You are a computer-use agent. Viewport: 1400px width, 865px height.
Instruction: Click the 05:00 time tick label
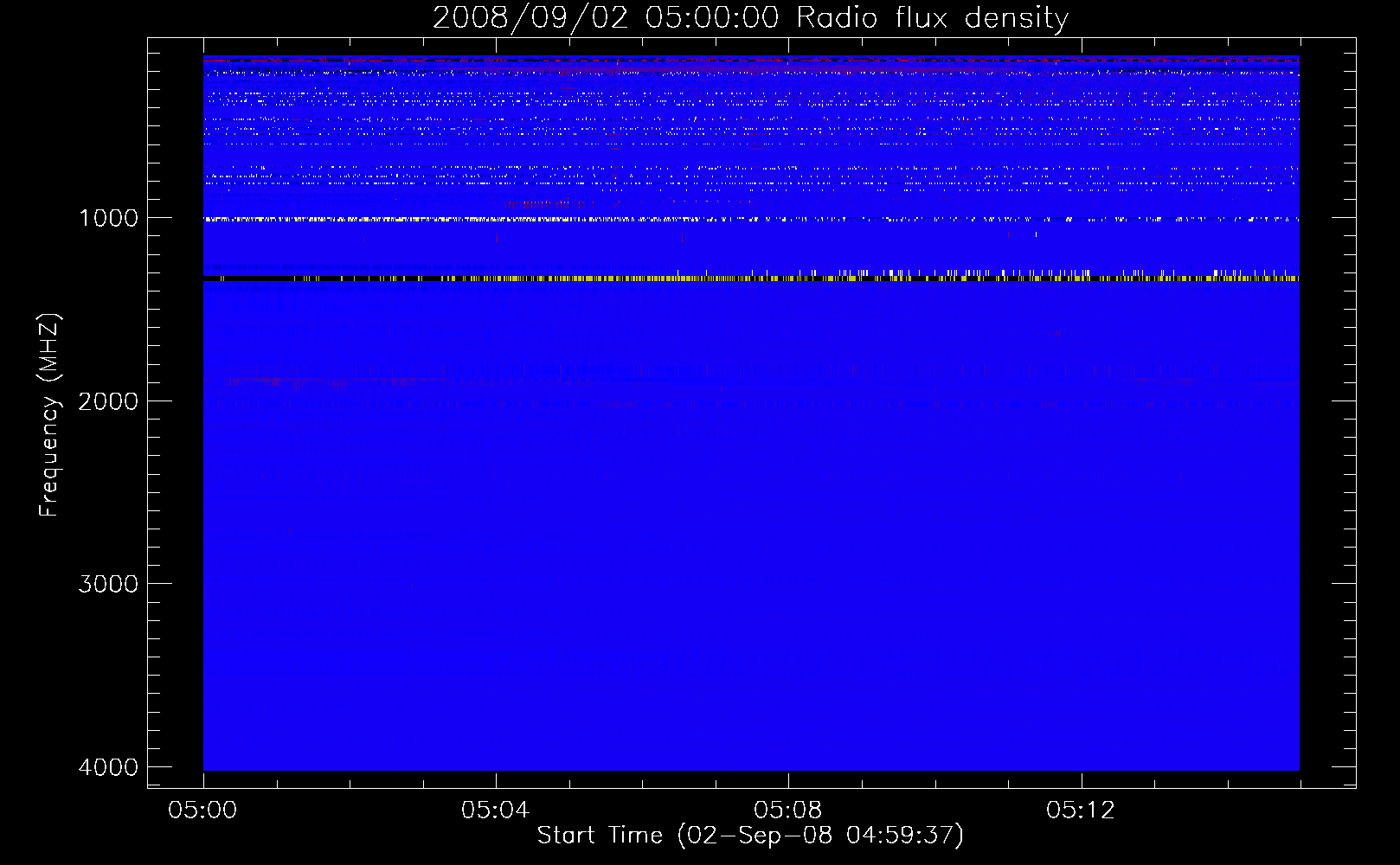pyautogui.click(x=203, y=811)
